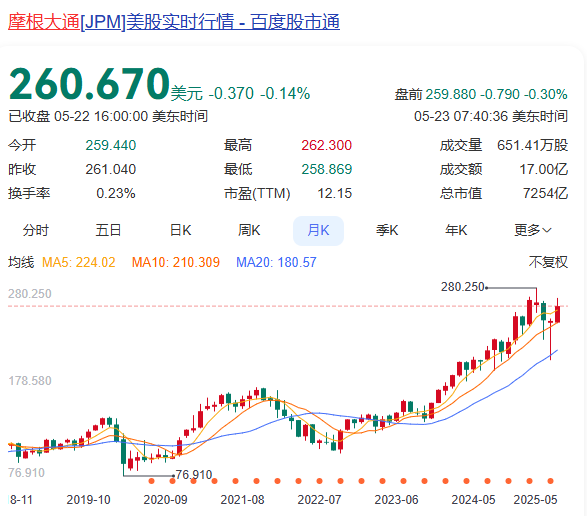Image resolution: width=587 pixels, height=516 pixels.
Task: Click the 280.250 high marker on chart
Action: [x=463, y=287]
